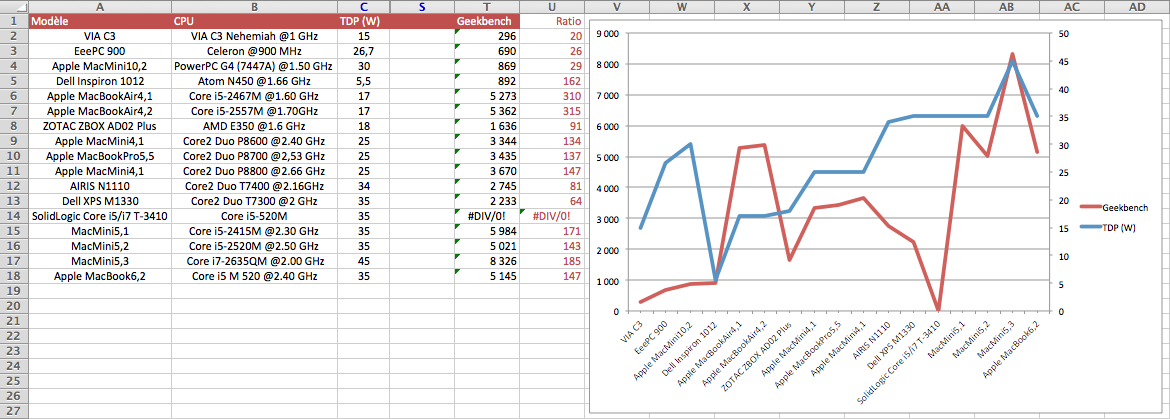Select cell 'Atom N450 @1.66 GHz'
The width and height of the screenshot is (1170, 419).
254,81
